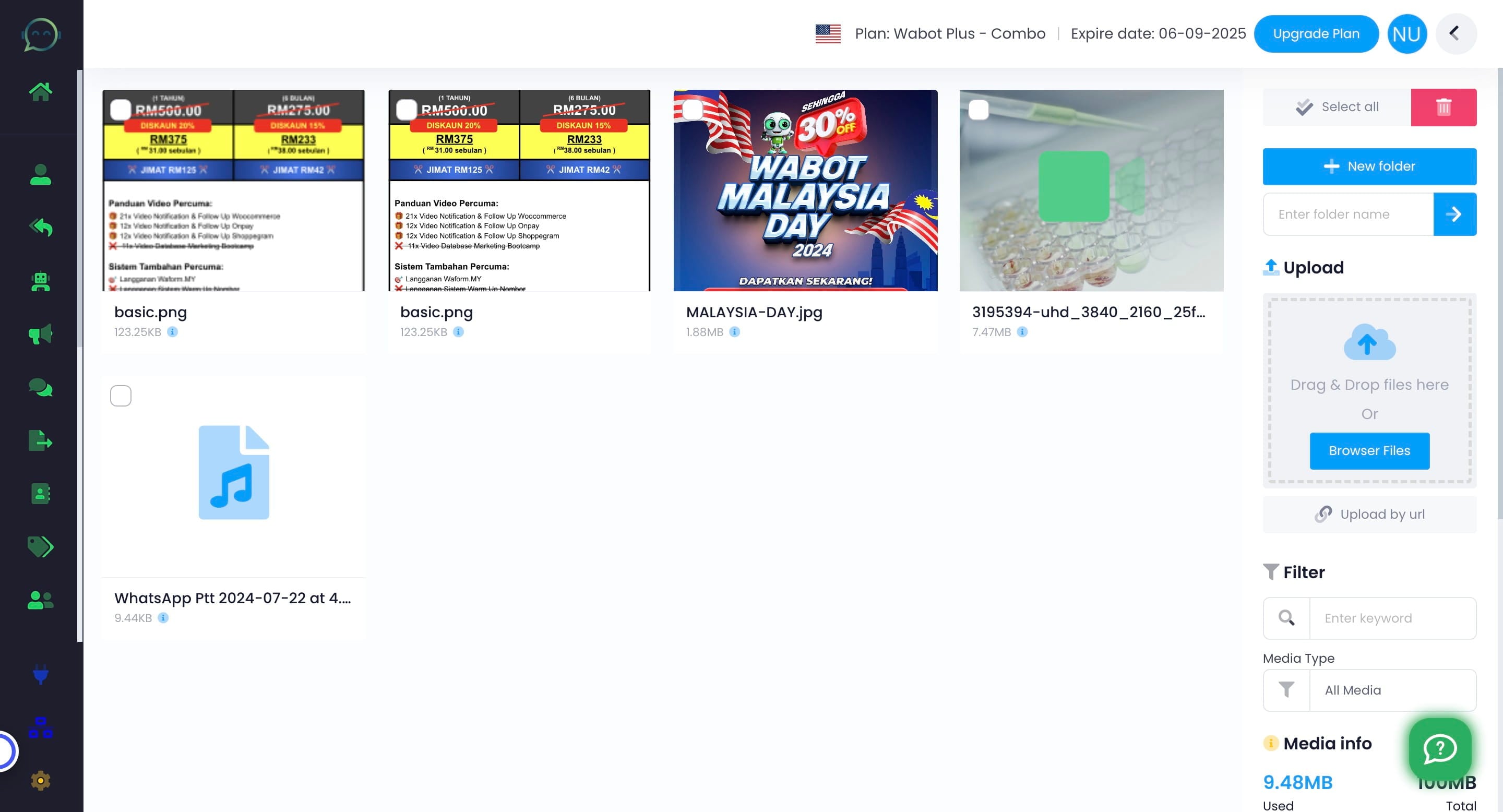Open the NU user avatar menu

[1406, 34]
